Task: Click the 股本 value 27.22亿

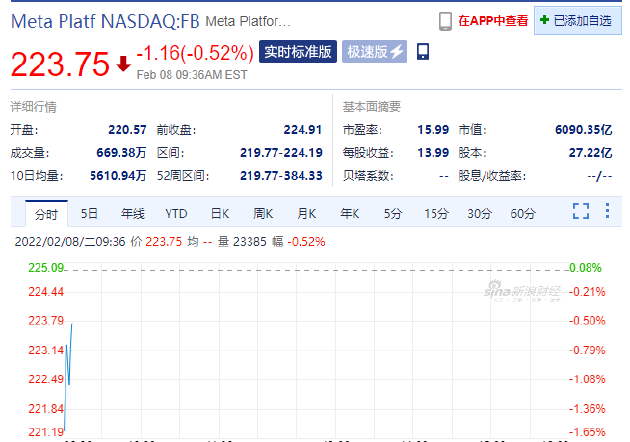Action: coord(590,153)
